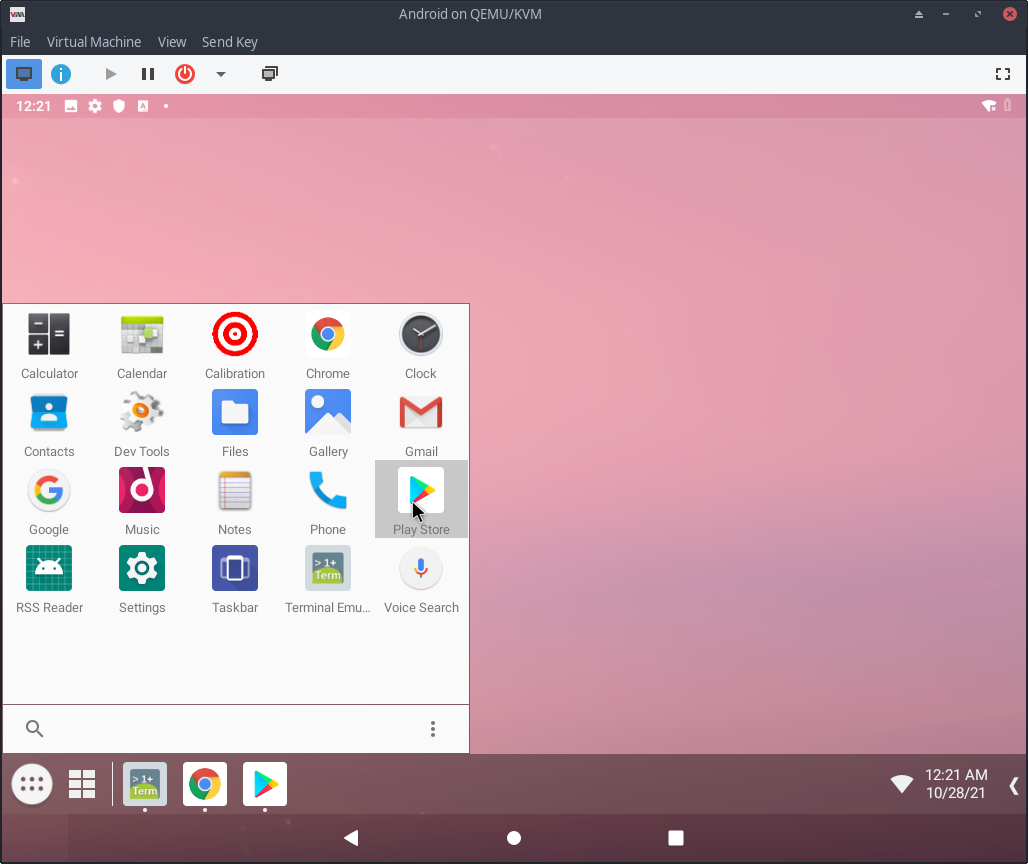
Task: Tap the Android back button
Action: tap(351, 838)
